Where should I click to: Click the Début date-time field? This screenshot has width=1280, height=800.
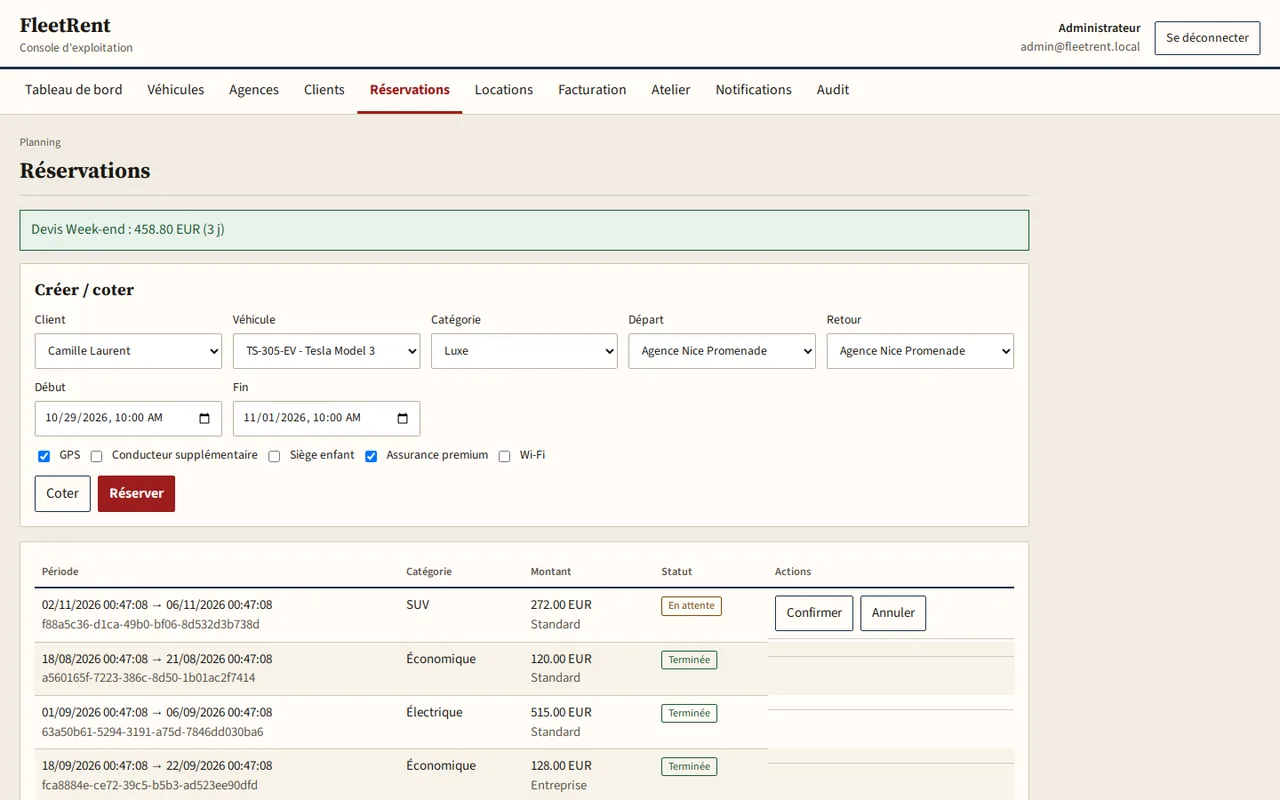128,419
